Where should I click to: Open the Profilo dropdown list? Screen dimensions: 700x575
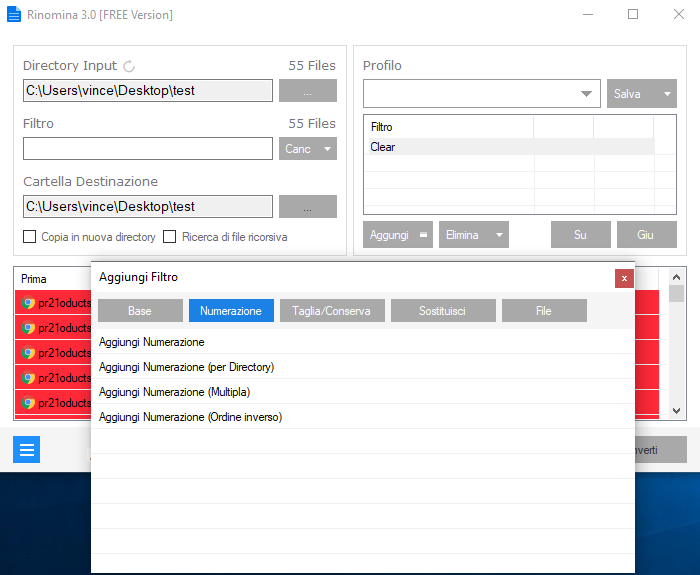(586, 94)
